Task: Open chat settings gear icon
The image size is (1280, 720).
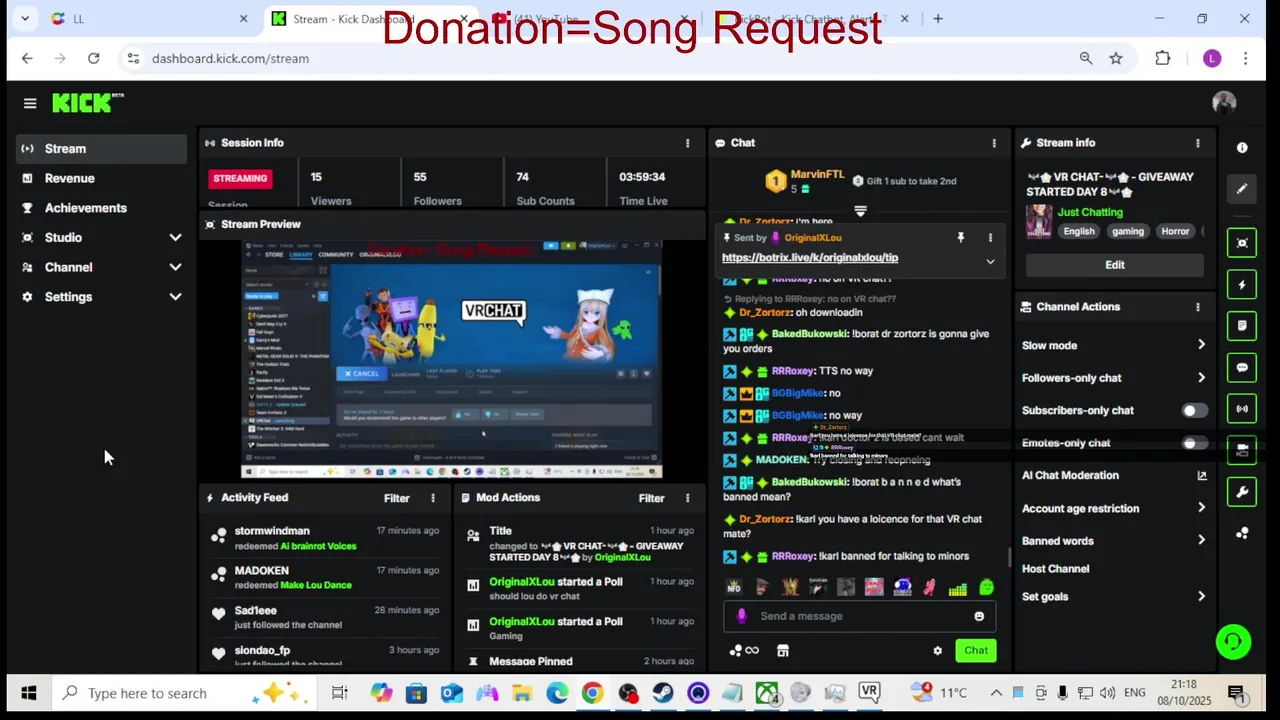Action: [x=937, y=651]
